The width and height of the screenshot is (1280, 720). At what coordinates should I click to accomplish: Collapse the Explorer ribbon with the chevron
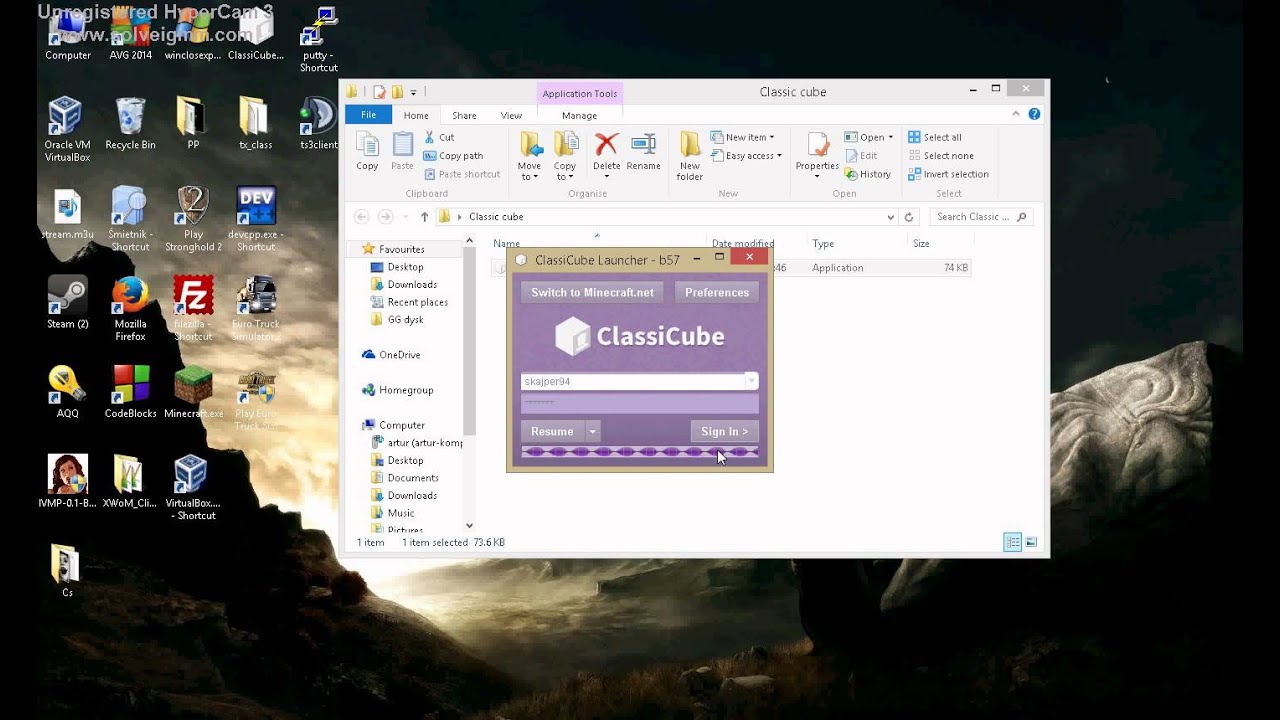(1018, 115)
